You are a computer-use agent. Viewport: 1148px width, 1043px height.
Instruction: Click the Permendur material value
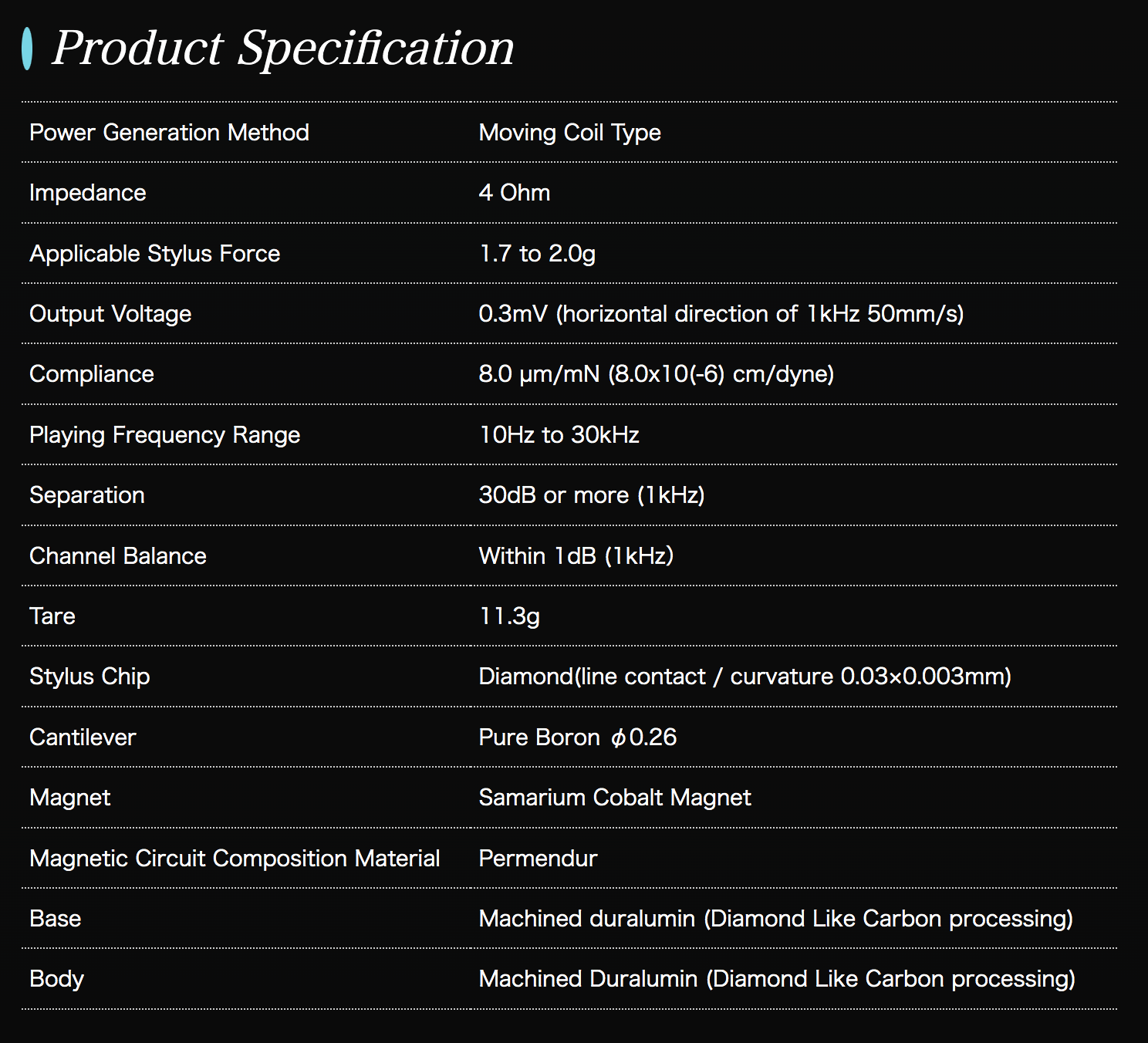(x=538, y=859)
